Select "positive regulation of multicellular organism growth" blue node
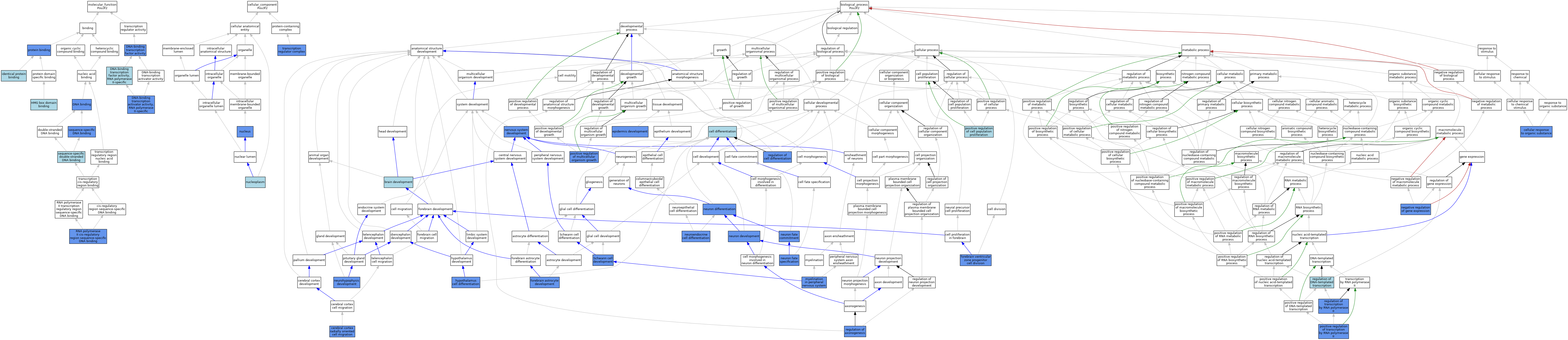Screen dimensions: 1568x340 tap(584, 157)
